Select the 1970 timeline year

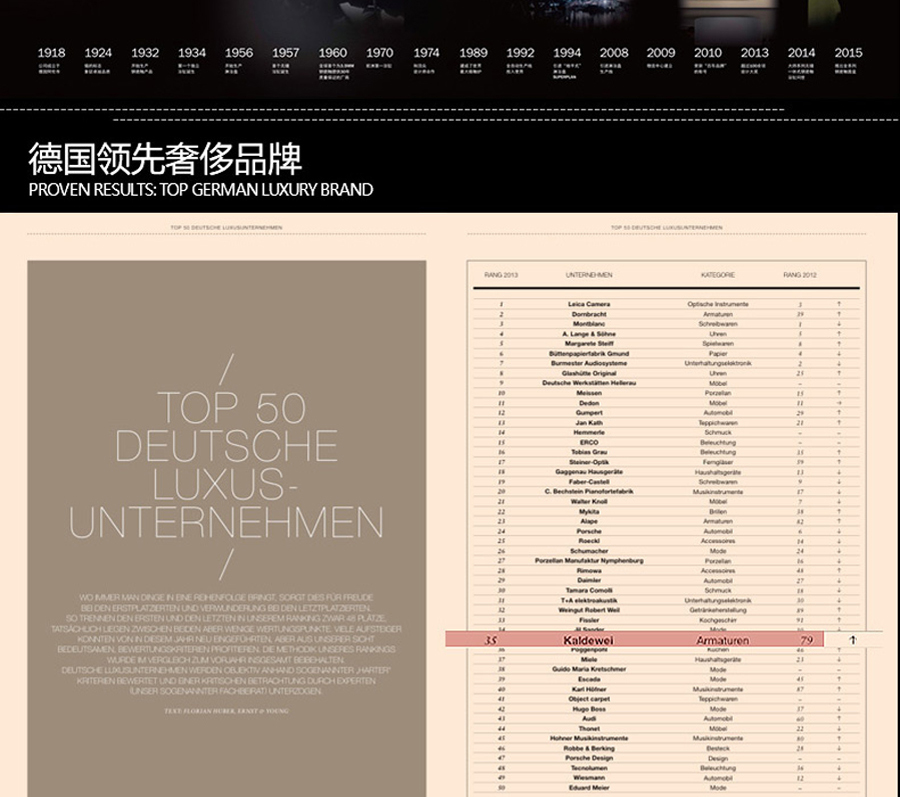380,53
